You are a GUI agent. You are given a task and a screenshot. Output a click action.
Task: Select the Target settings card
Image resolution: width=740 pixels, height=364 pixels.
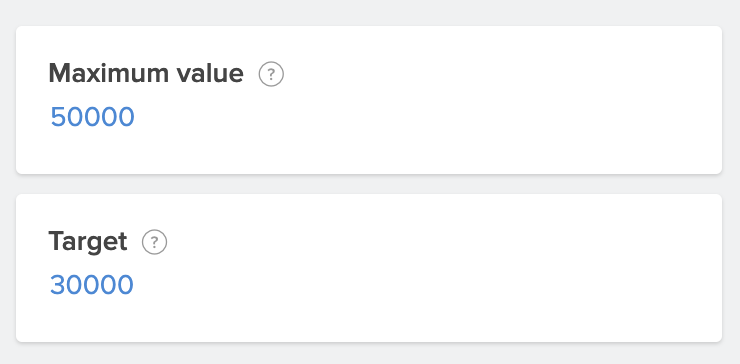[369, 268]
